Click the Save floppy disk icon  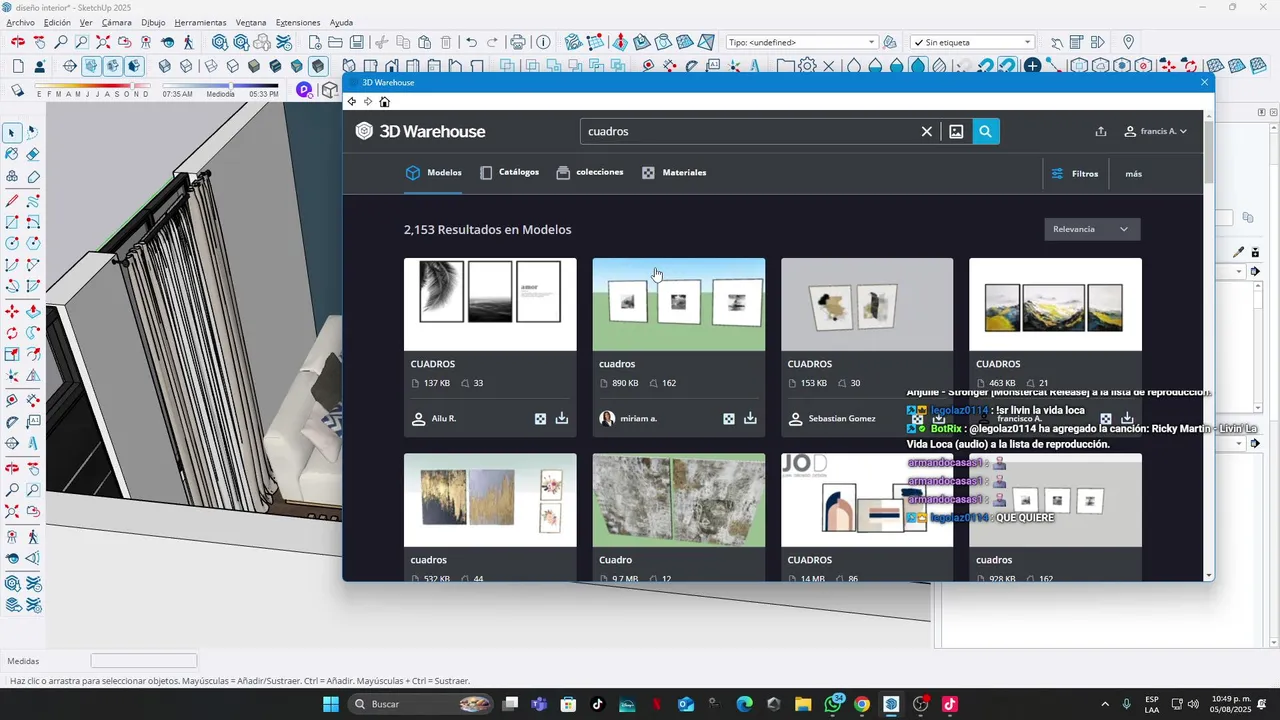(357, 42)
